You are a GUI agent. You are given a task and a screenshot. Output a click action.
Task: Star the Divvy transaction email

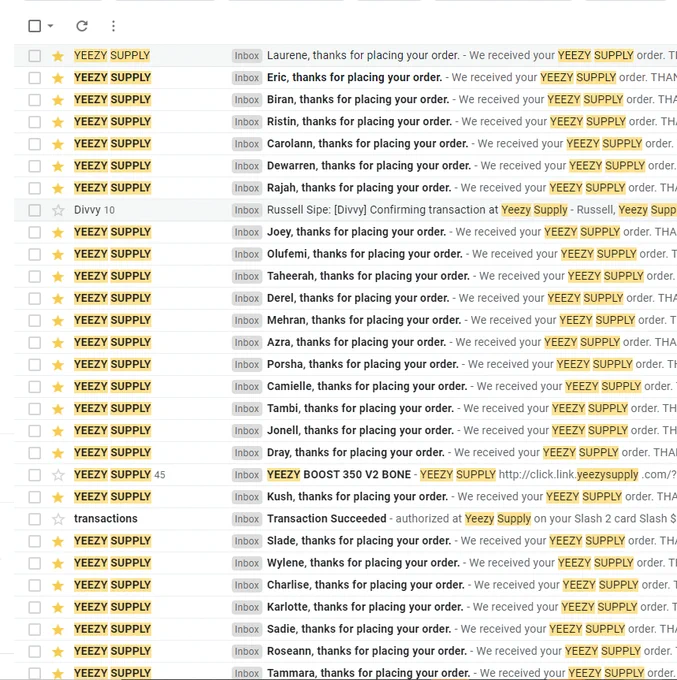(x=58, y=210)
